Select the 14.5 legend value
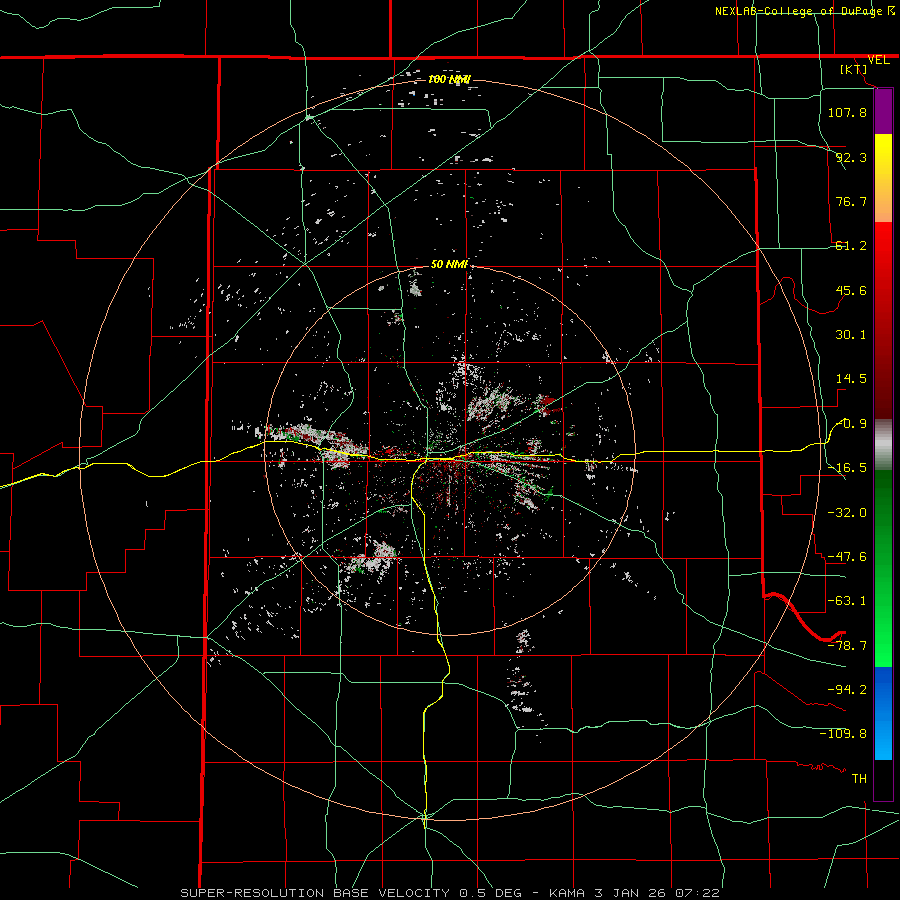900x900 pixels. coord(851,379)
